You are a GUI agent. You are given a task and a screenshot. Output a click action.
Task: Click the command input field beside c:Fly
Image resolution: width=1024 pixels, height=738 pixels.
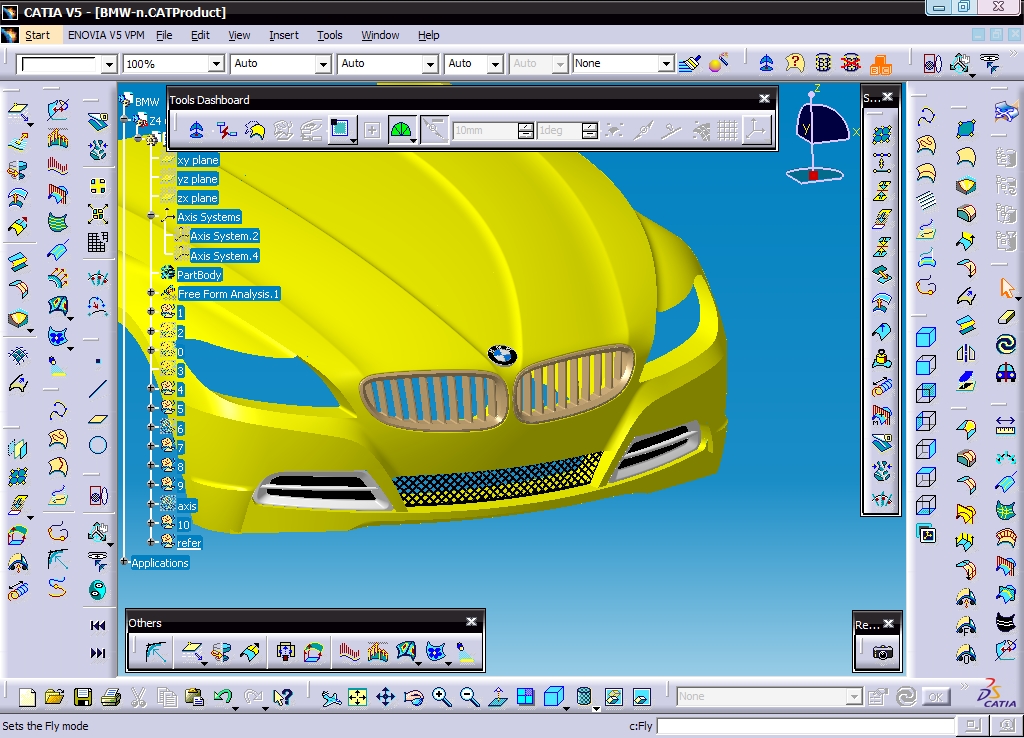pyautogui.click(x=806, y=726)
